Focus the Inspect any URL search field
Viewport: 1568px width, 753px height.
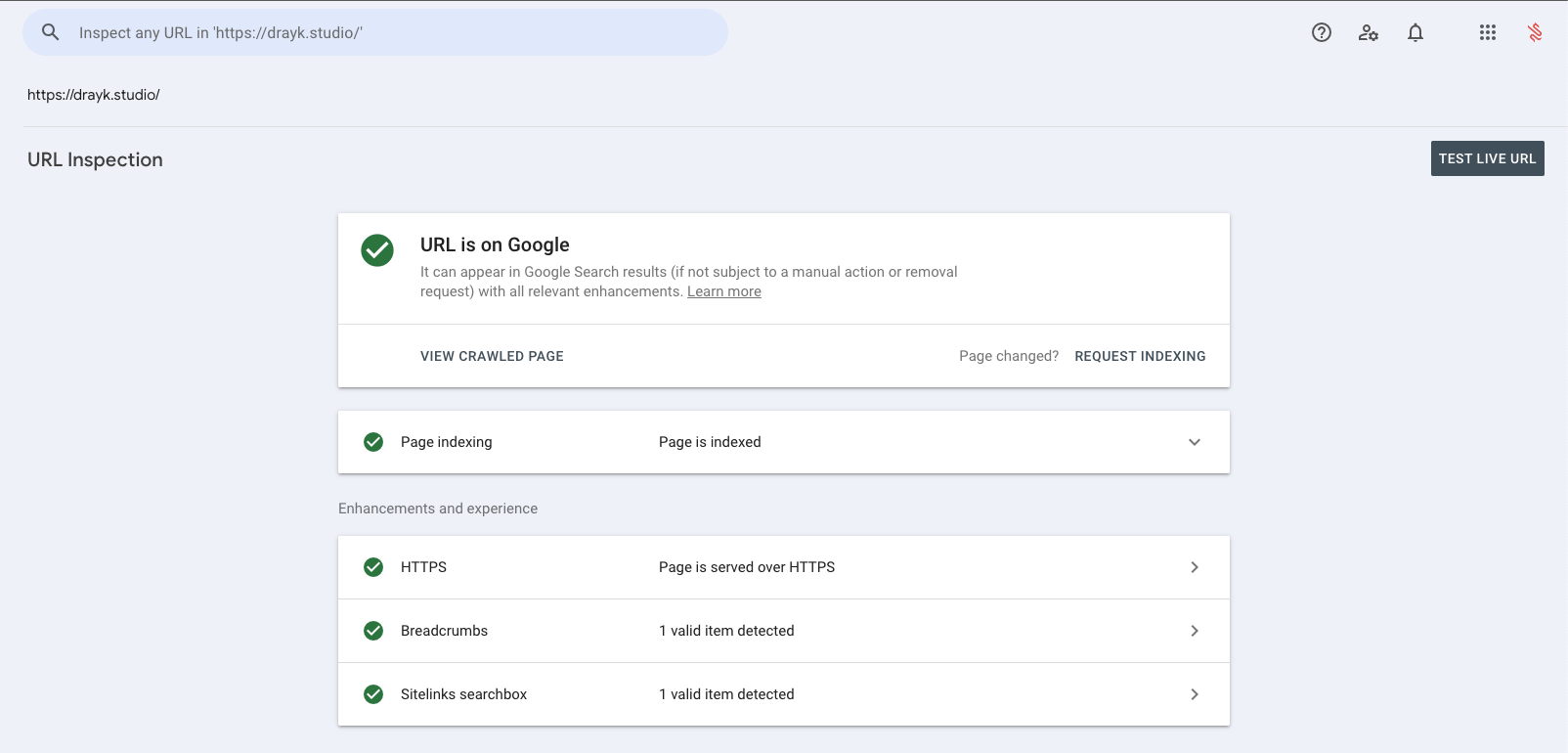tap(375, 32)
